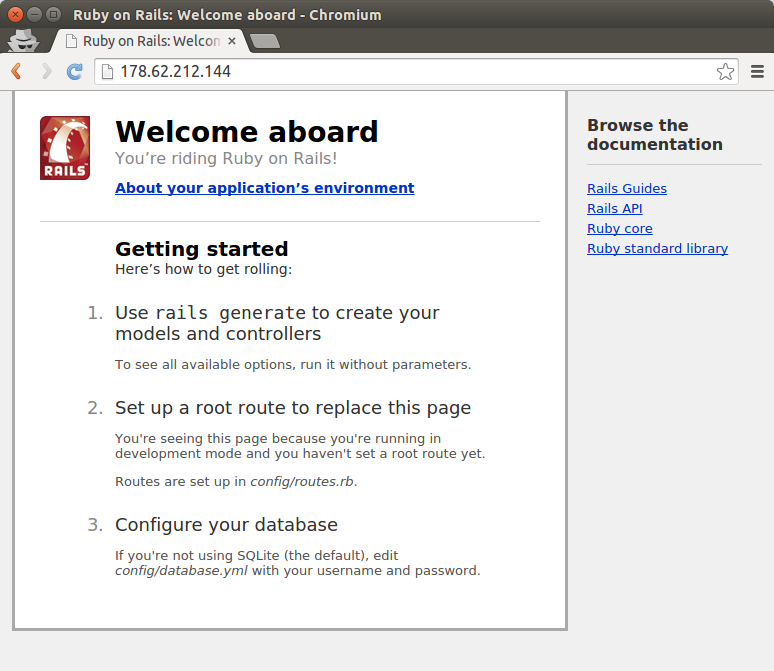Open About your application's environment link
The width and height of the screenshot is (774, 671).
pos(265,188)
